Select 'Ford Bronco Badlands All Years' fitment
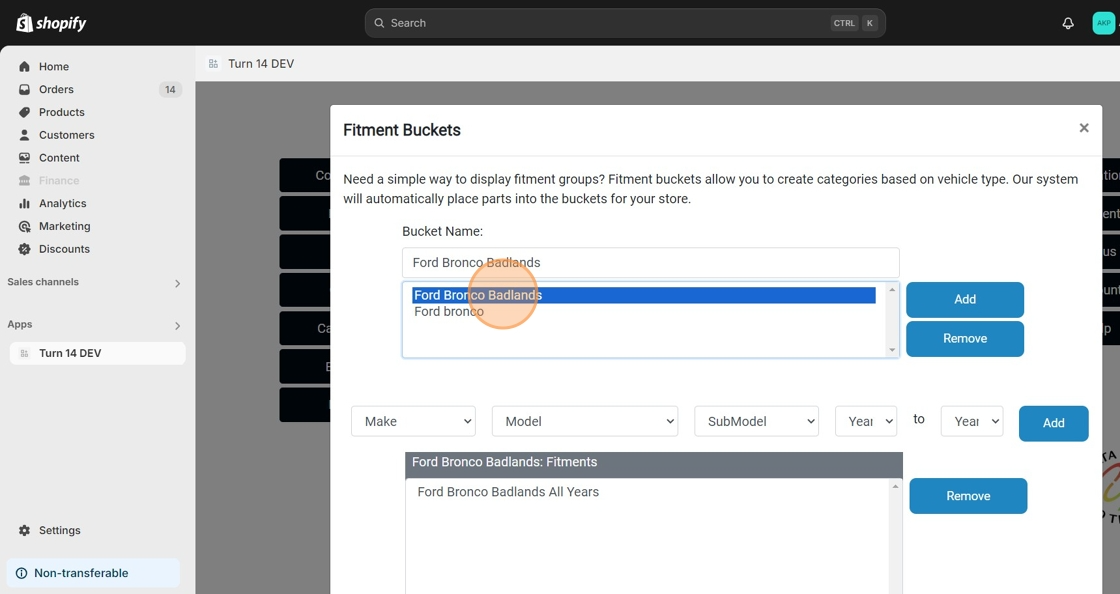This screenshot has height=594, width=1120. (508, 492)
